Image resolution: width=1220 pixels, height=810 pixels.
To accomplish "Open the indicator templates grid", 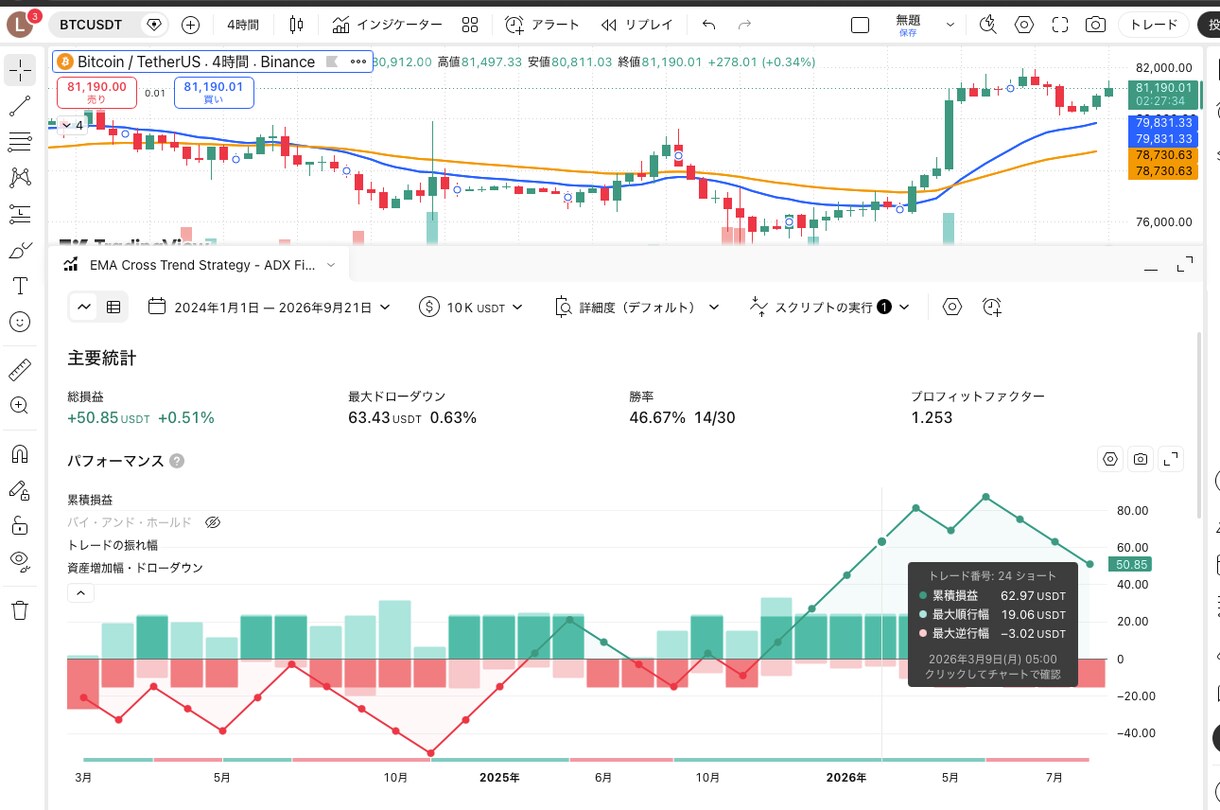I will (470, 24).
